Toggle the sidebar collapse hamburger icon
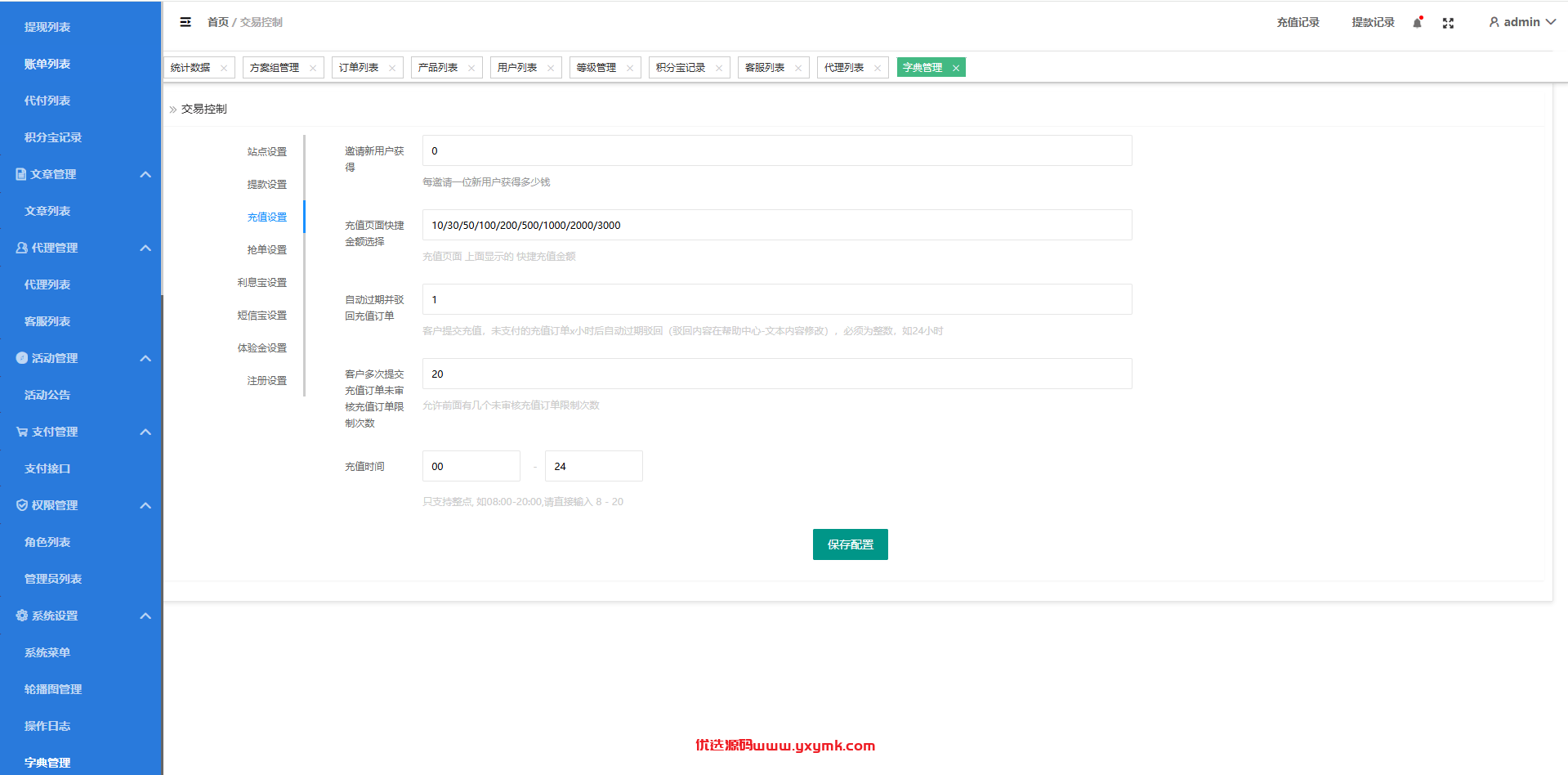The width and height of the screenshot is (1568, 775). pos(185,22)
